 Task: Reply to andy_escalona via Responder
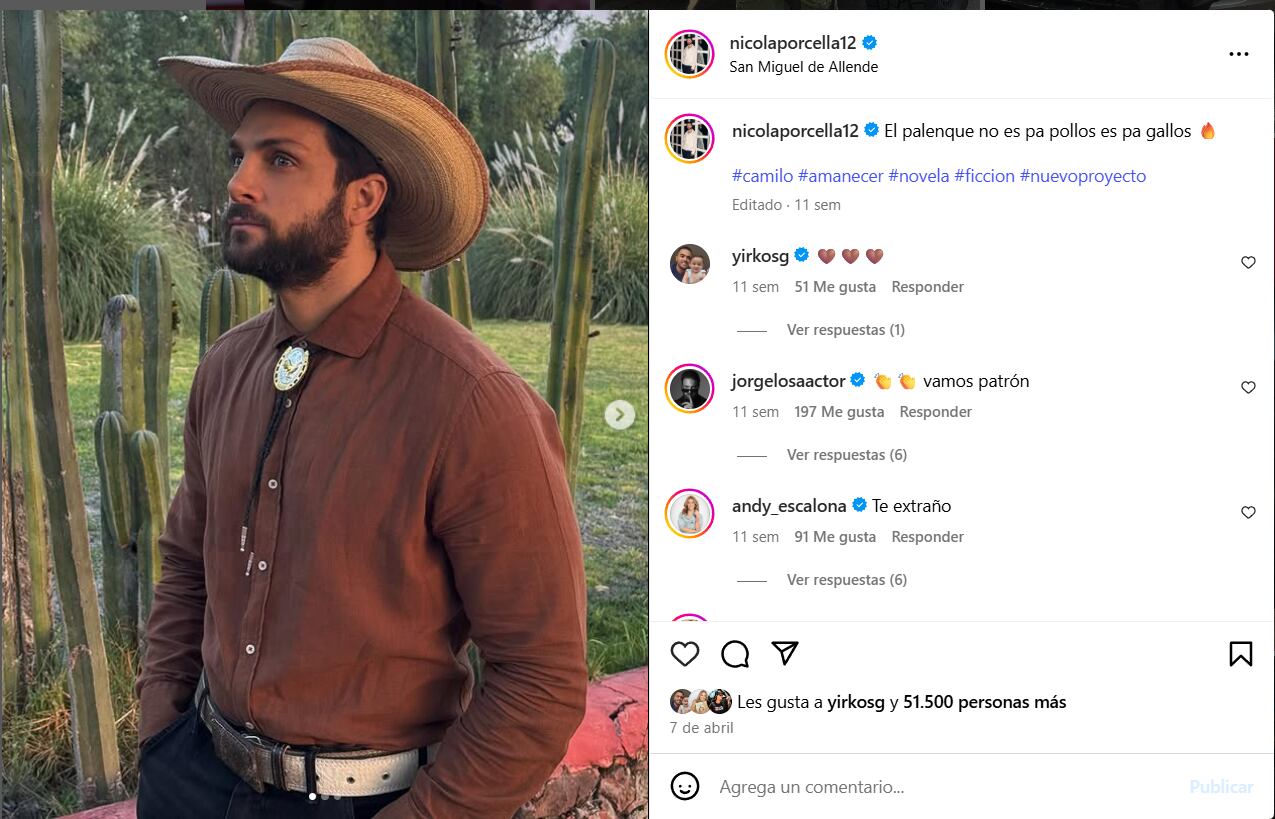coord(927,537)
